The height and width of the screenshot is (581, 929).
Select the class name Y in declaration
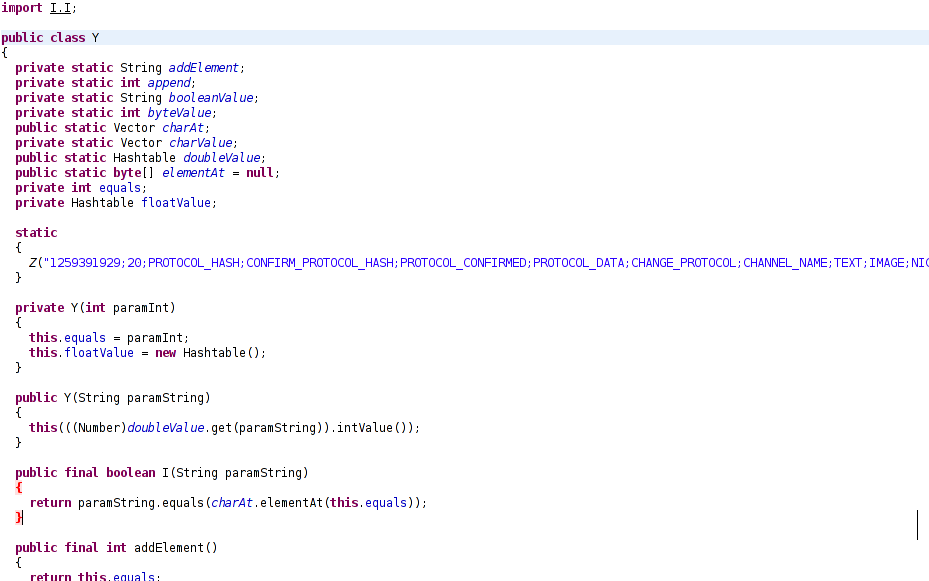(95, 38)
